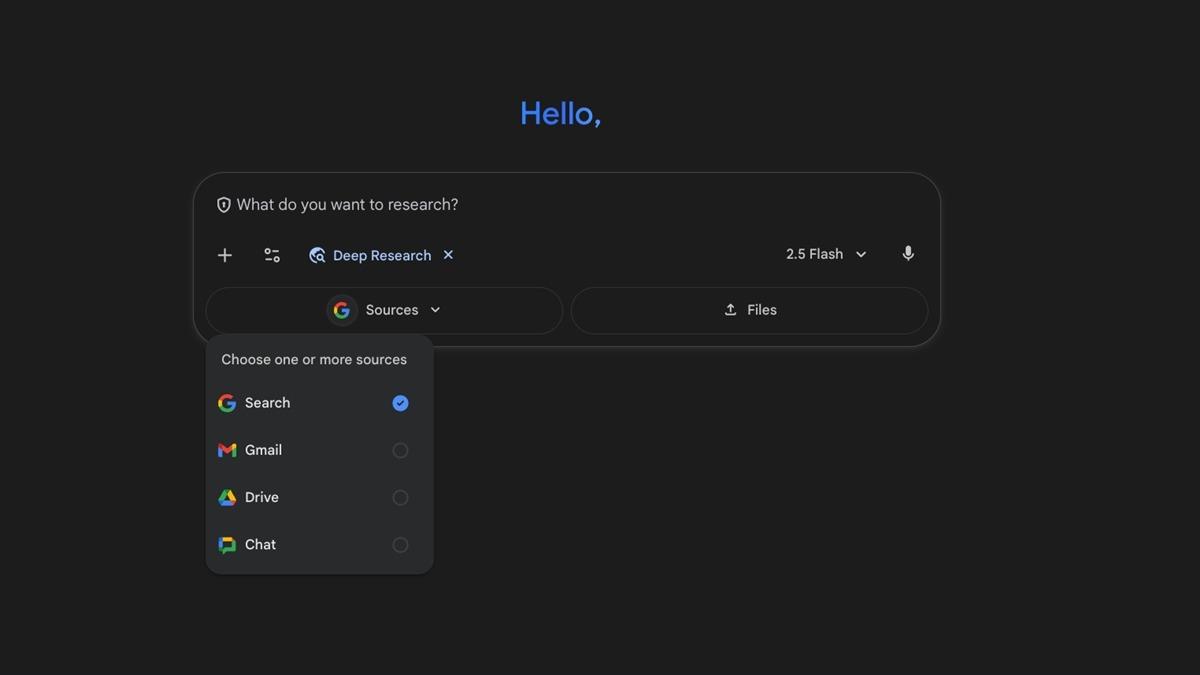The width and height of the screenshot is (1200, 675).
Task: Click the Files upload button
Action: tap(749, 310)
